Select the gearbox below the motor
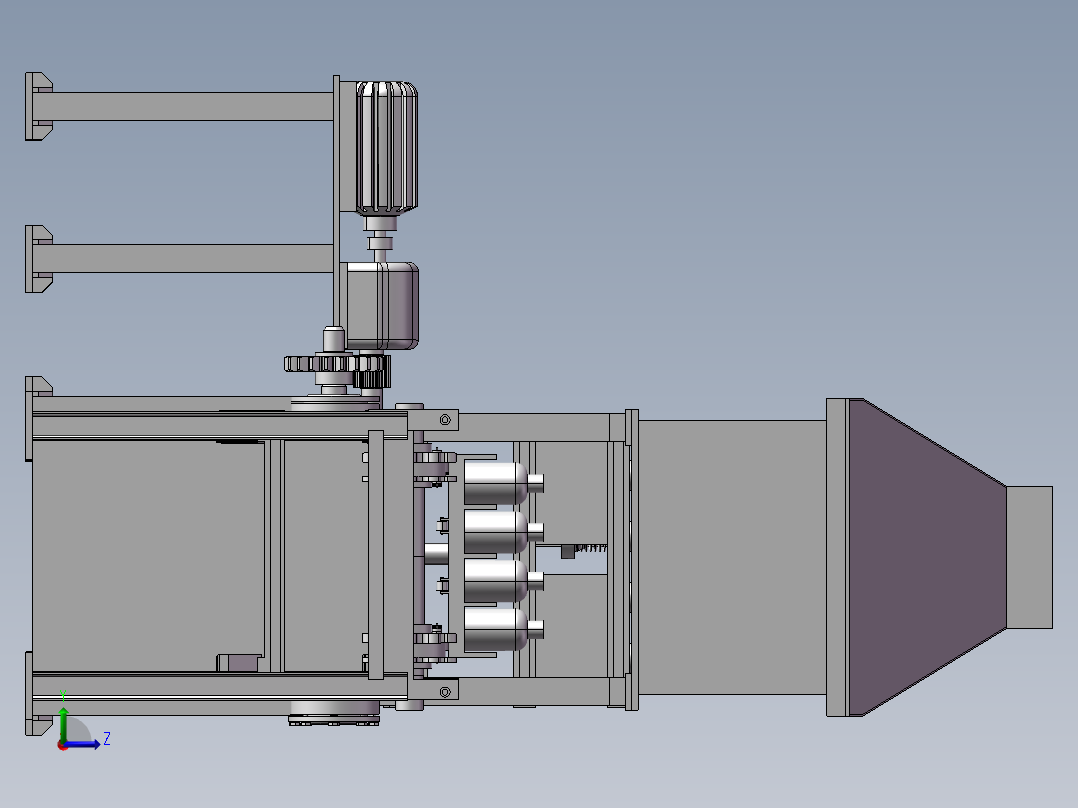The image size is (1078, 808). [x=382, y=305]
